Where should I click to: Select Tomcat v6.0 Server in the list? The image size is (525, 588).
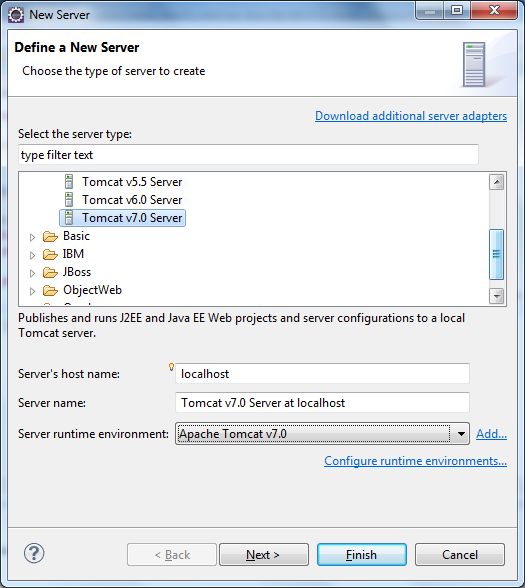(132, 200)
